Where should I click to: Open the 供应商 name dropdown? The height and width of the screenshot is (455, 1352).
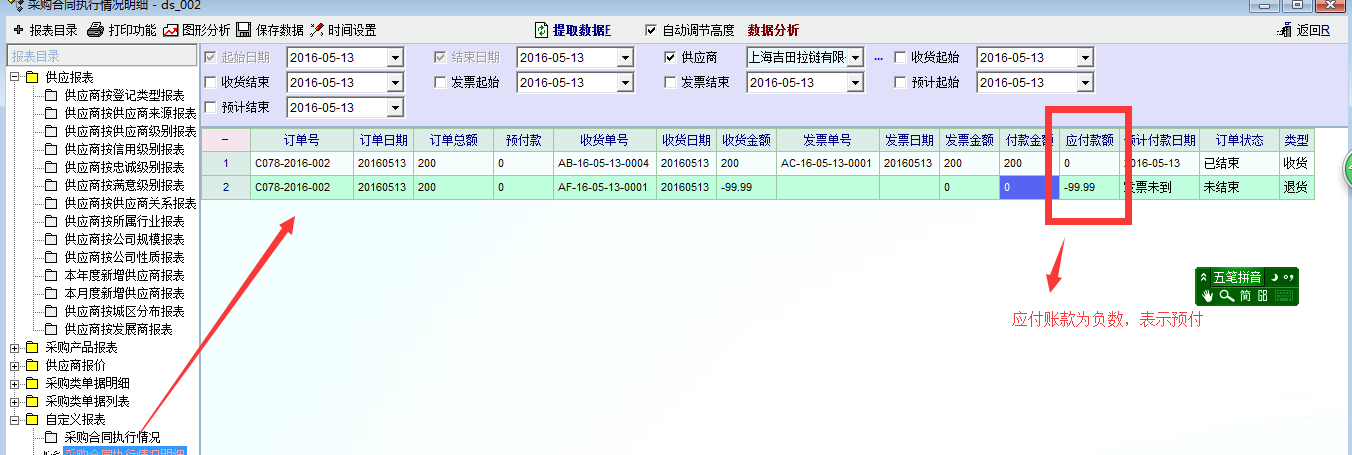coord(856,58)
